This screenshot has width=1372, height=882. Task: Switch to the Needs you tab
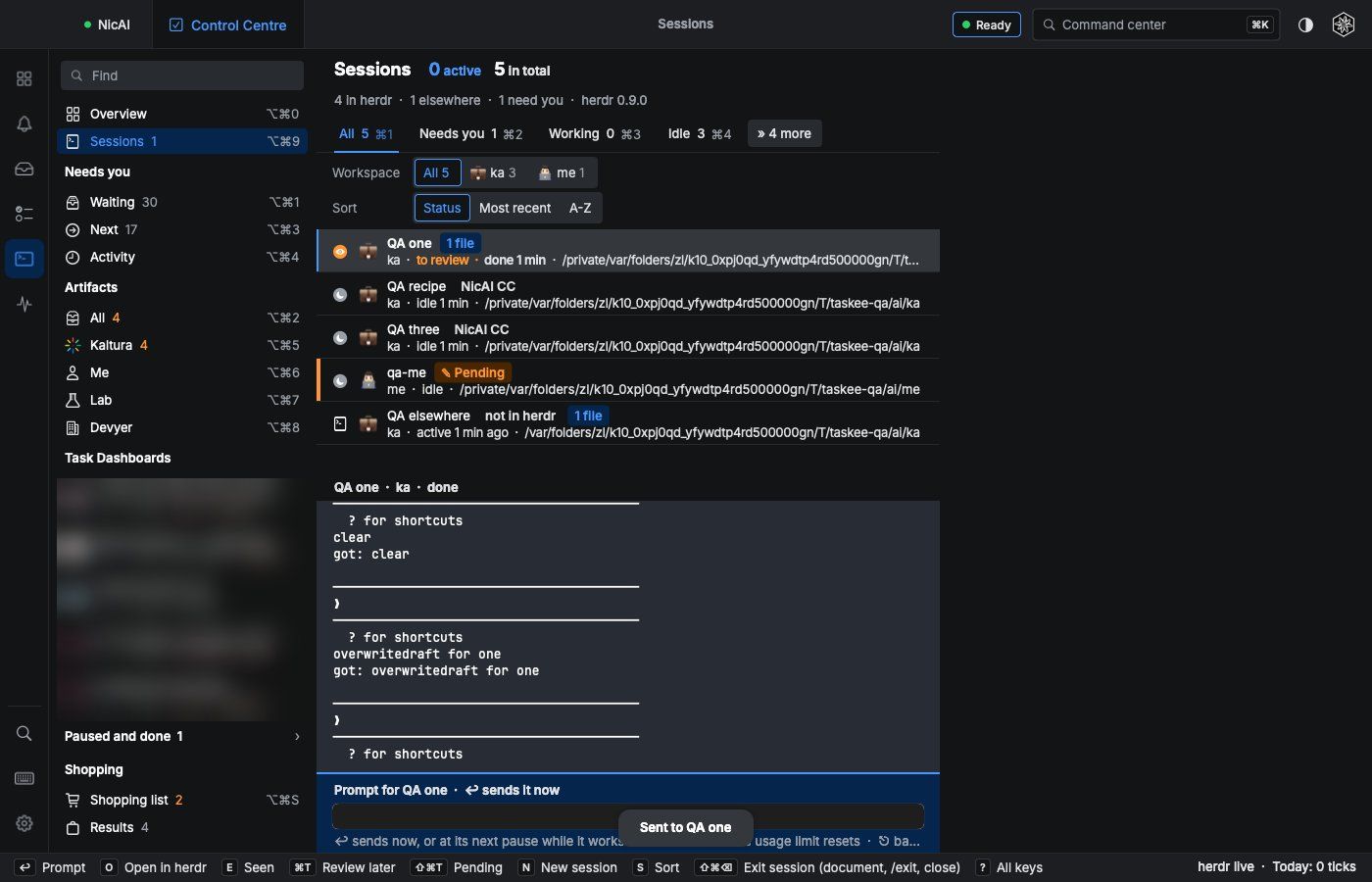click(470, 133)
